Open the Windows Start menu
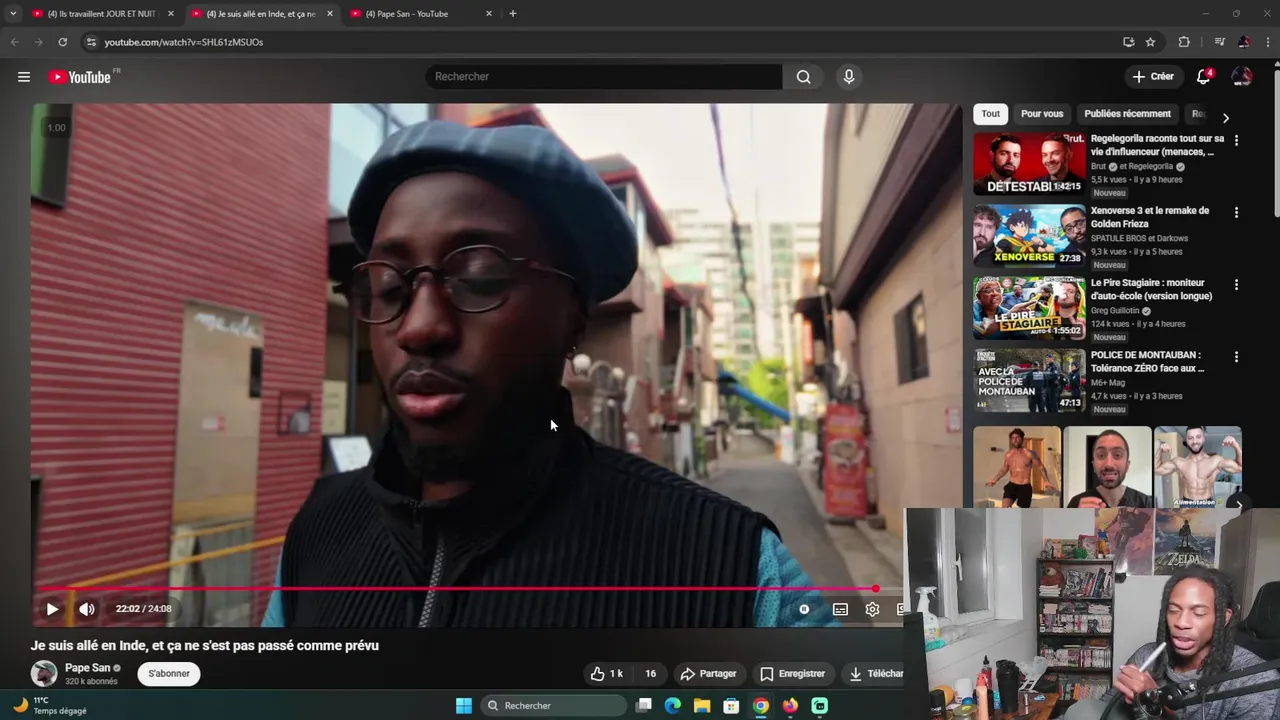 tap(464, 706)
